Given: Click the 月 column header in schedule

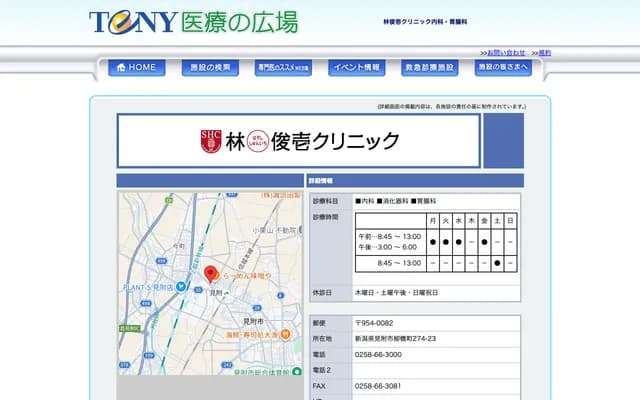Looking at the screenshot, I should [x=433, y=221].
